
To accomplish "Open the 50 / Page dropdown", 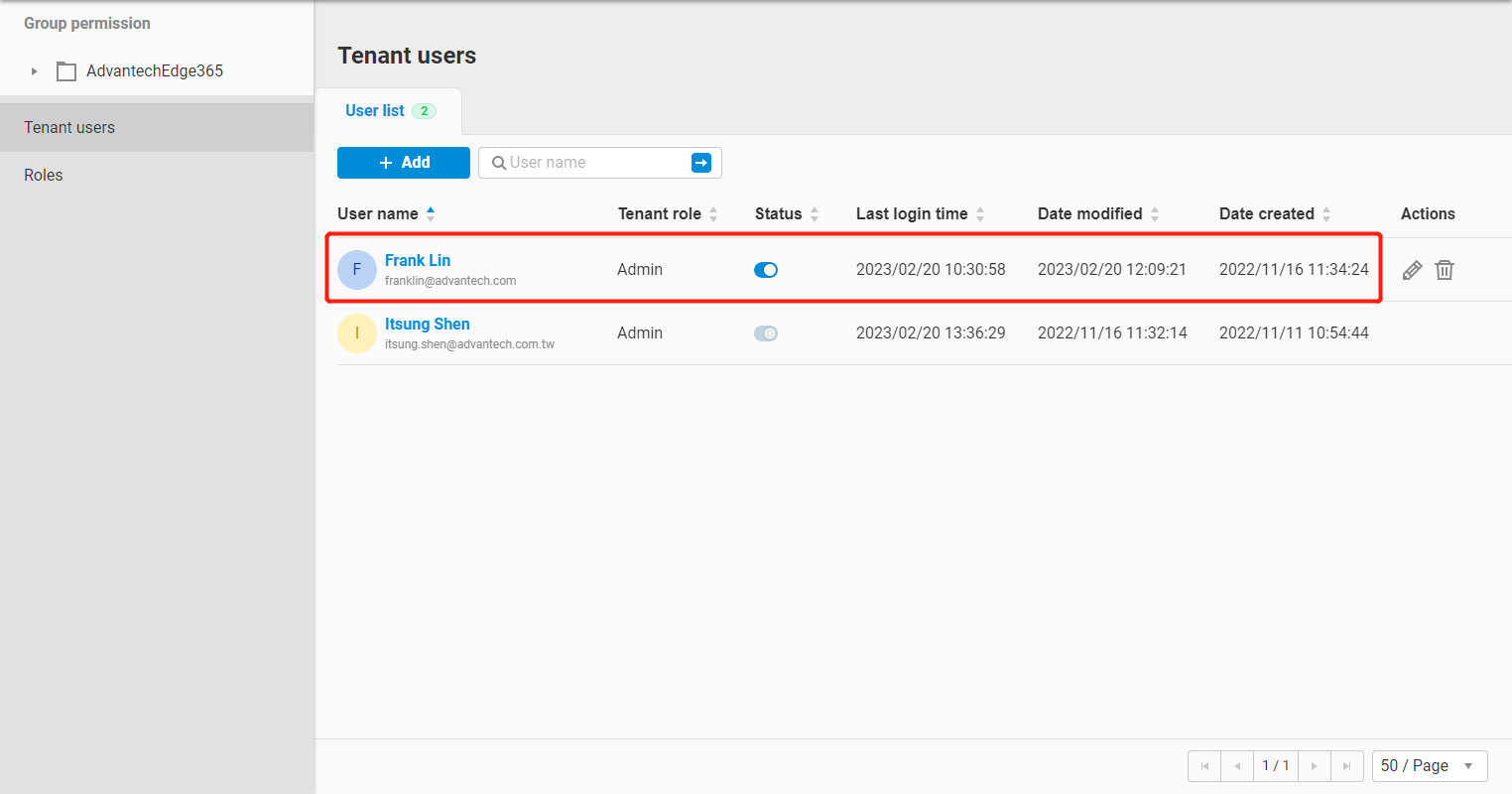I will tap(1429, 766).
